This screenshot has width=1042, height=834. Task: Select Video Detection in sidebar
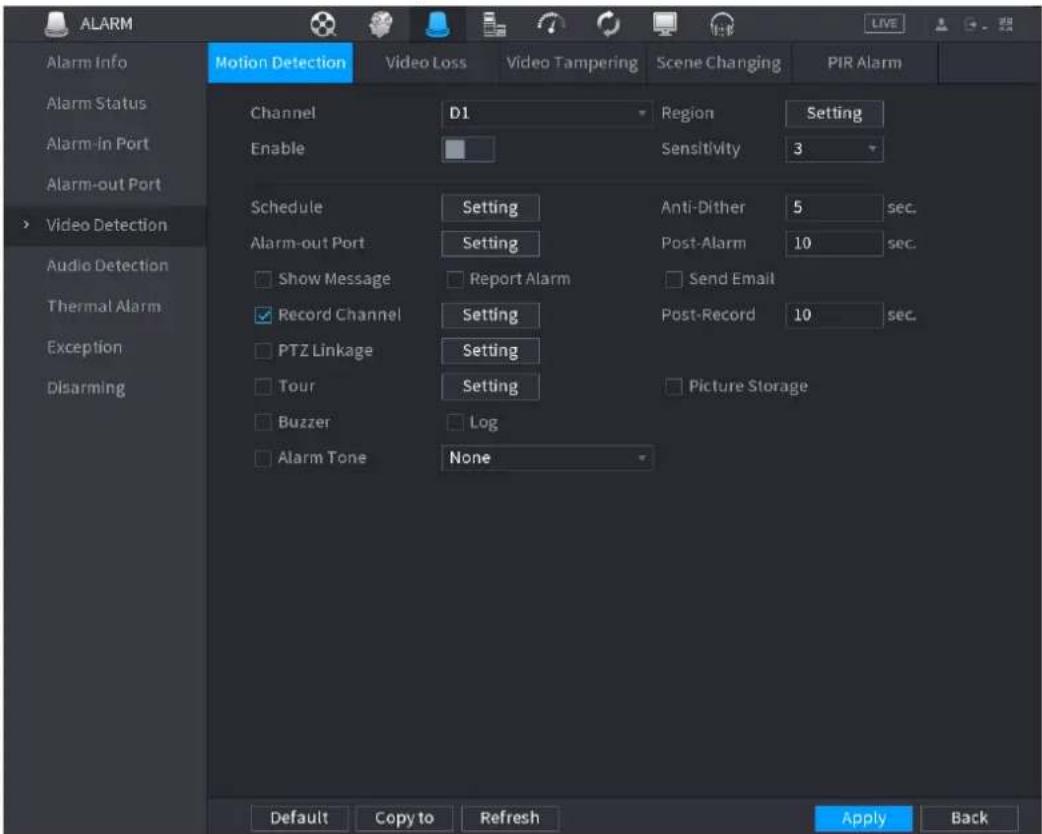point(106,225)
